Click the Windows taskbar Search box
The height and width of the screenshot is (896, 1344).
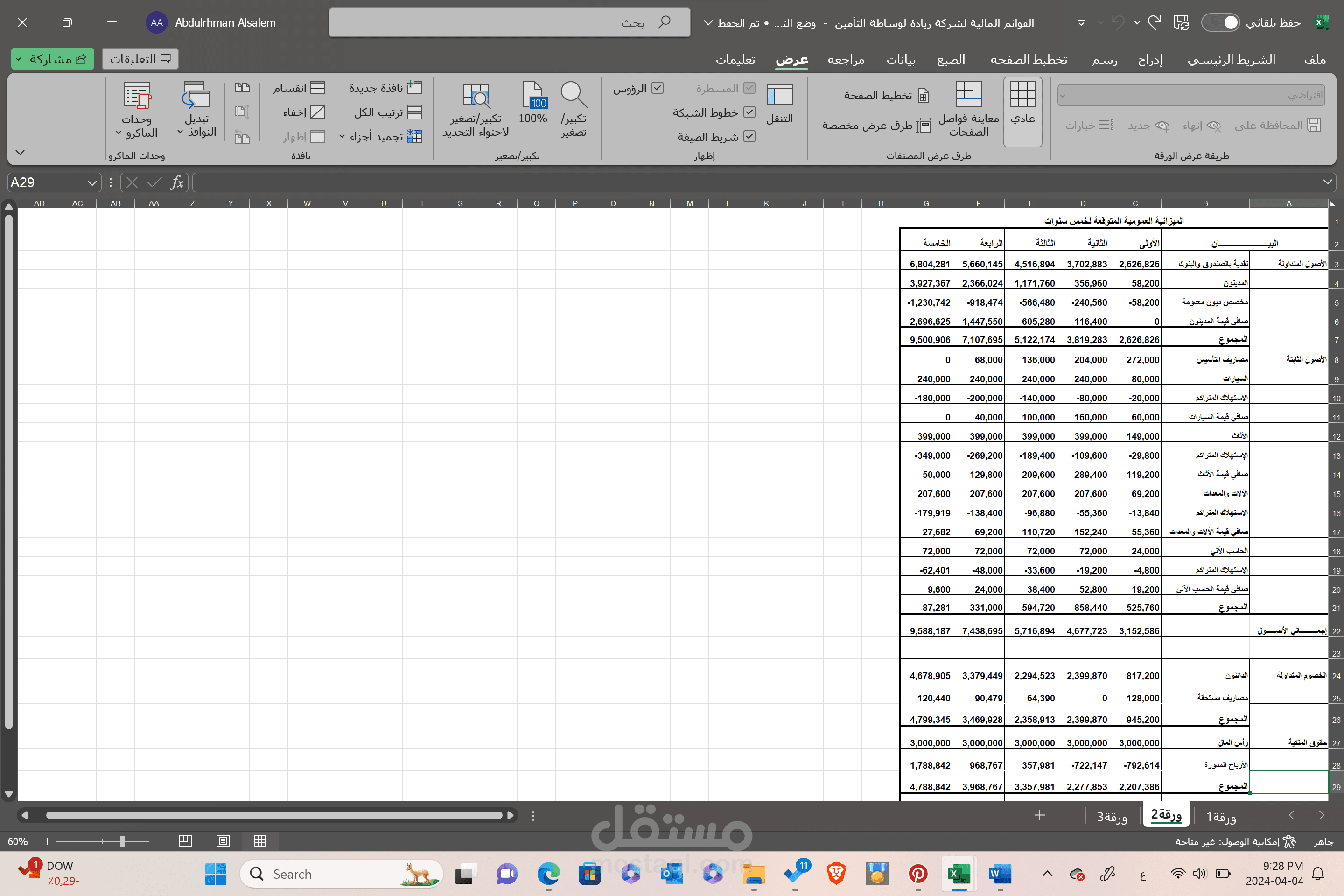(341, 874)
